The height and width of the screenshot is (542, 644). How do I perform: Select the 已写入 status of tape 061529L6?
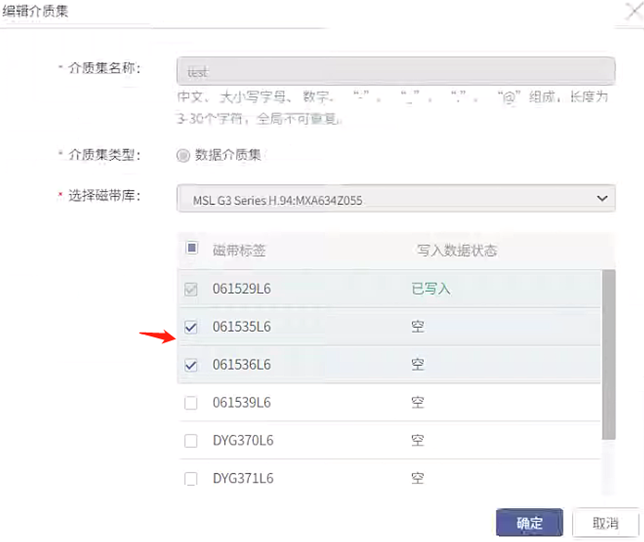[431, 289]
